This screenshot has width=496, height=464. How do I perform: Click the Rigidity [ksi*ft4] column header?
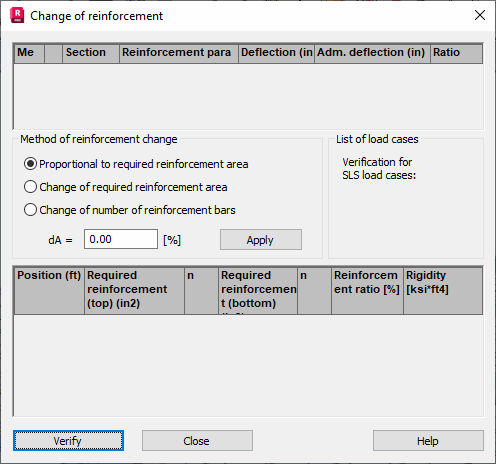pos(443,290)
